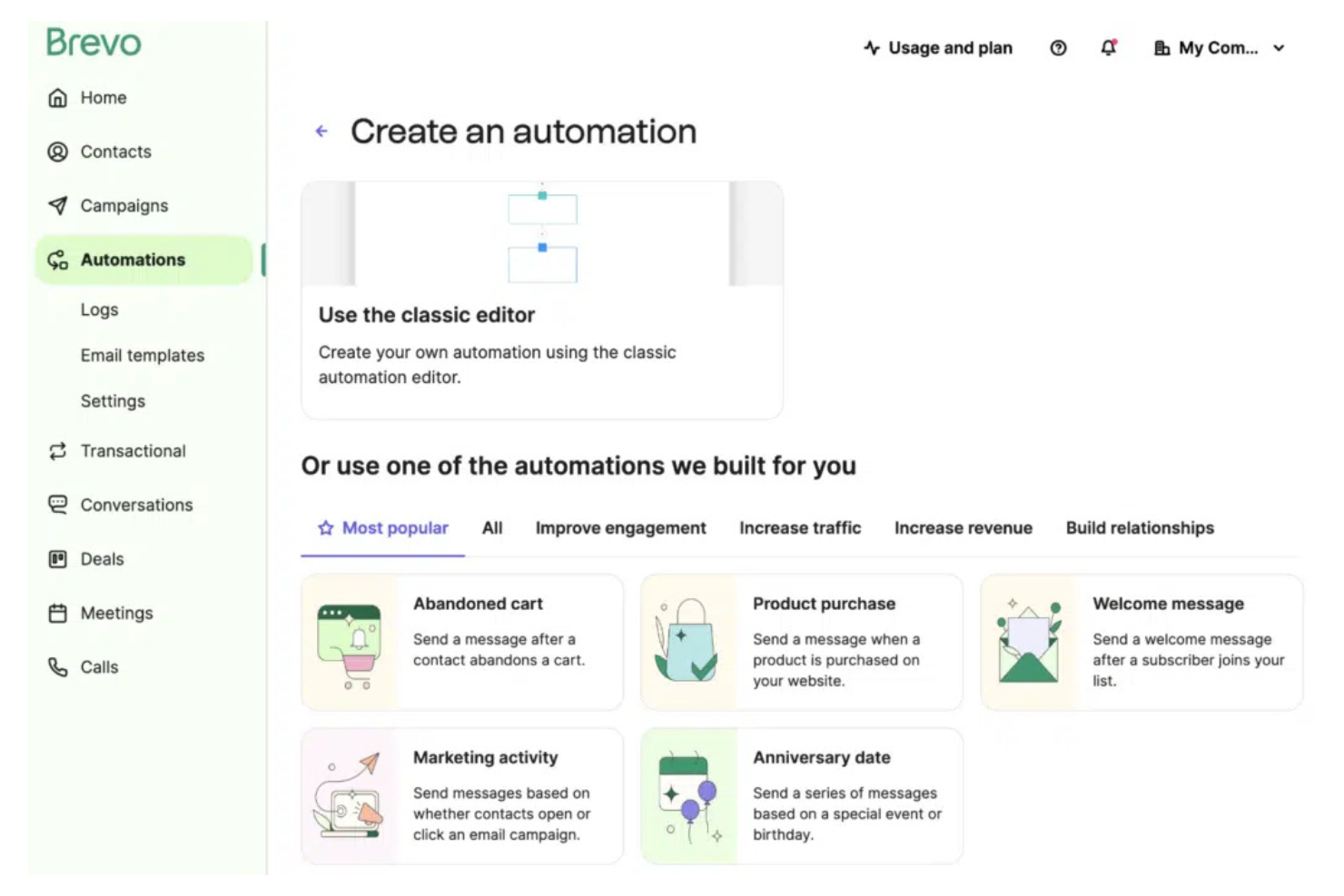This screenshot has height=896, width=1344.
Task: Select the Automations workflow icon
Action: 58,260
